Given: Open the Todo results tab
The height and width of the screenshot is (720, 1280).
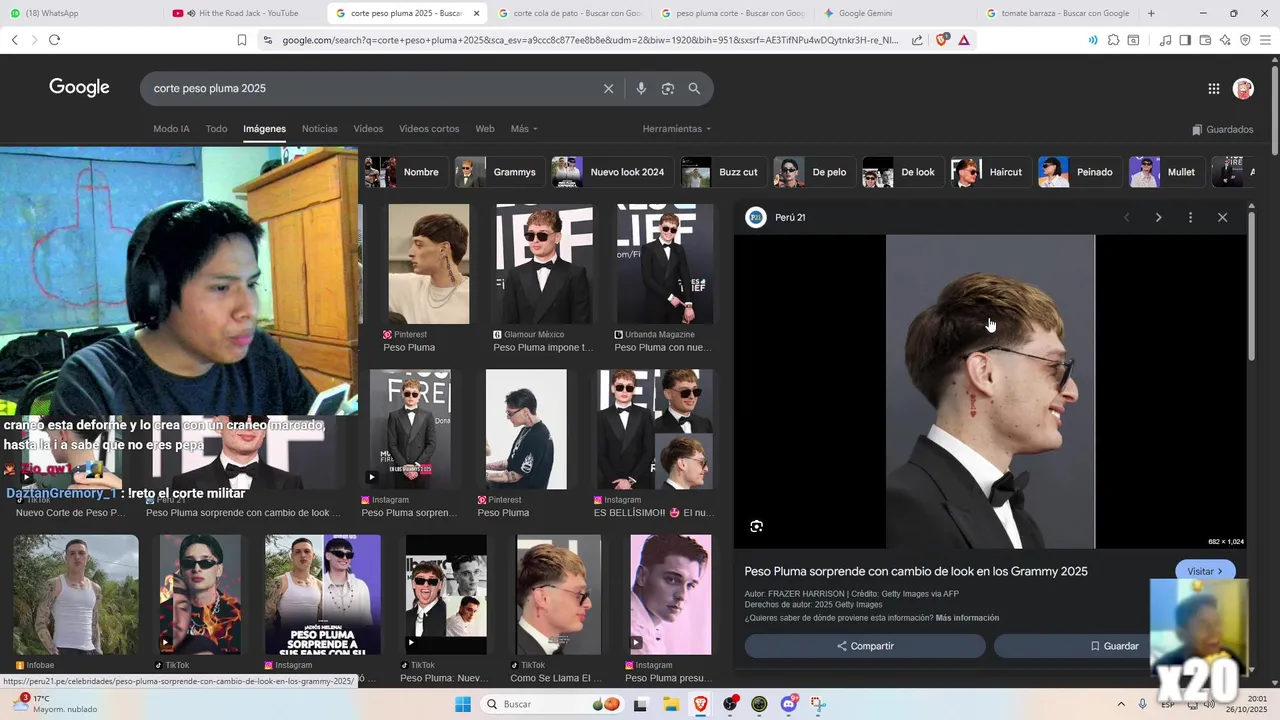Looking at the screenshot, I should click(x=216, y=129).
